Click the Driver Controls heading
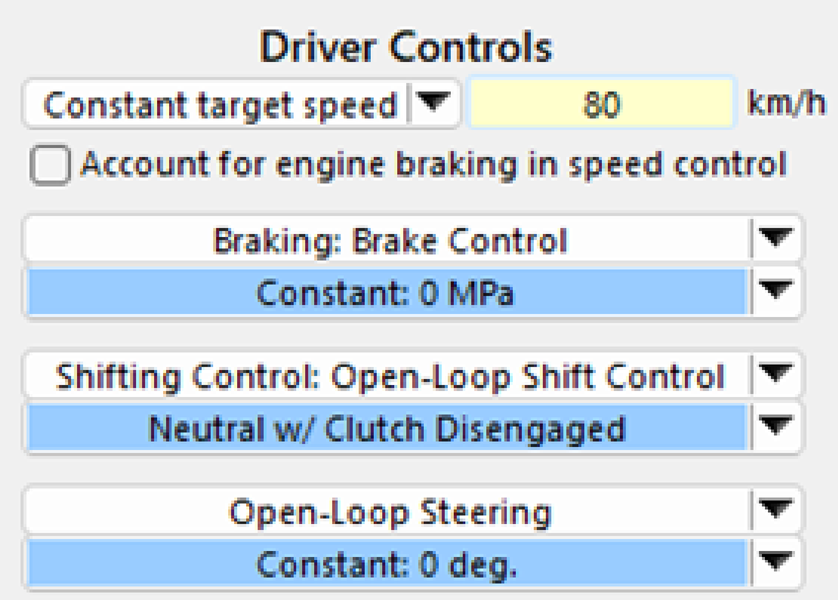The image size is (838, 600). coord(406,47)
